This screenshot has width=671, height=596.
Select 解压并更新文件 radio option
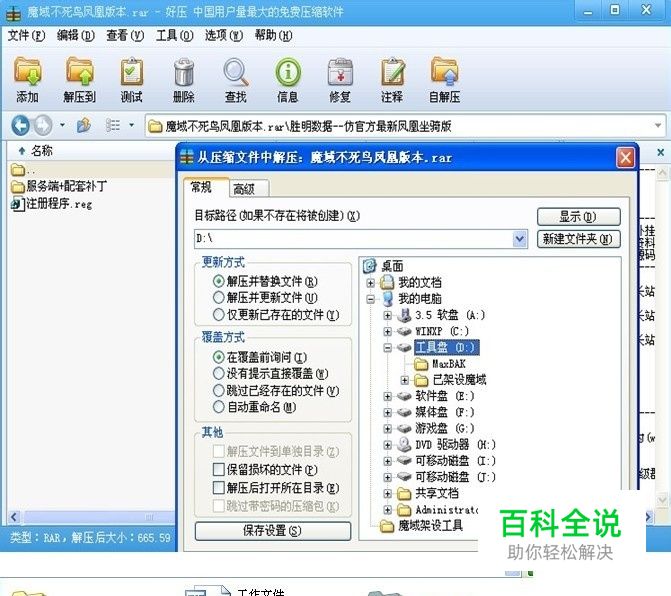coord(219,297)
